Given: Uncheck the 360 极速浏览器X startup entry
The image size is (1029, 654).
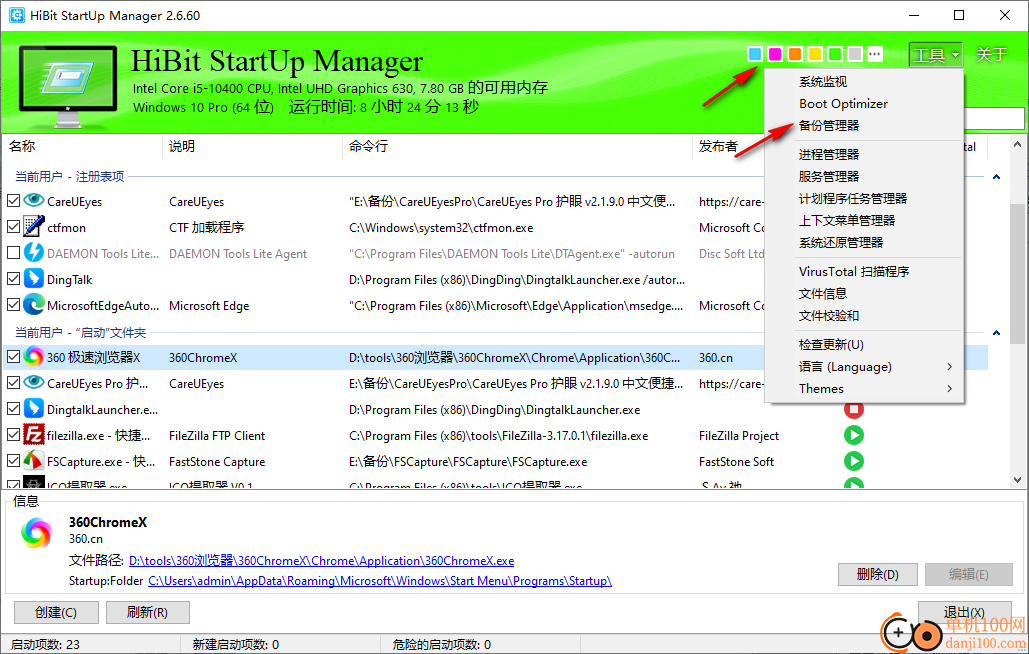Looking at the screenshot, I should click(x=13, y=357).
